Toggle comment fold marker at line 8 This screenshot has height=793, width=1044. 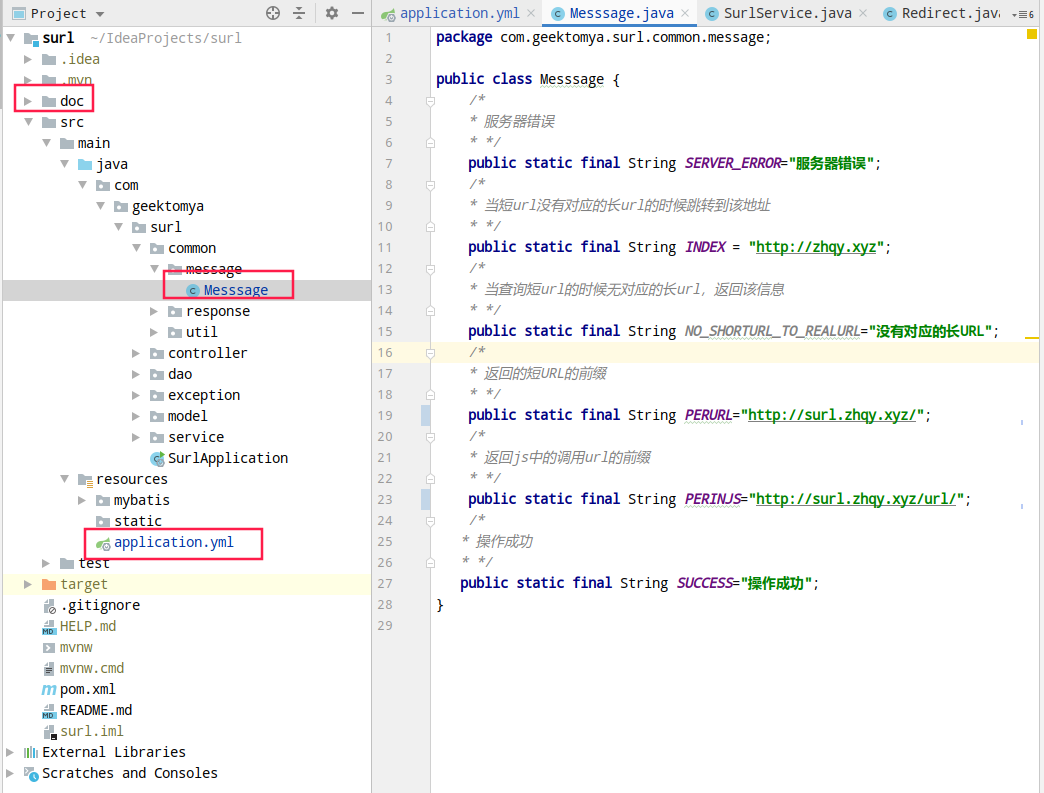pos(430,185)
